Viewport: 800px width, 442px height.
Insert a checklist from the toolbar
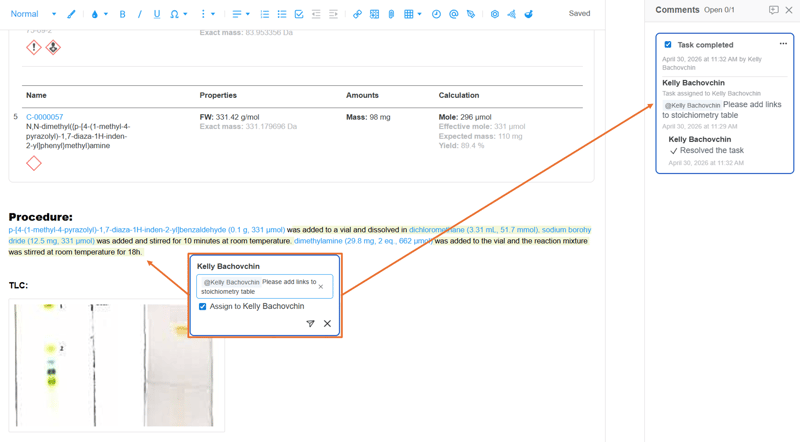(299, 14)
